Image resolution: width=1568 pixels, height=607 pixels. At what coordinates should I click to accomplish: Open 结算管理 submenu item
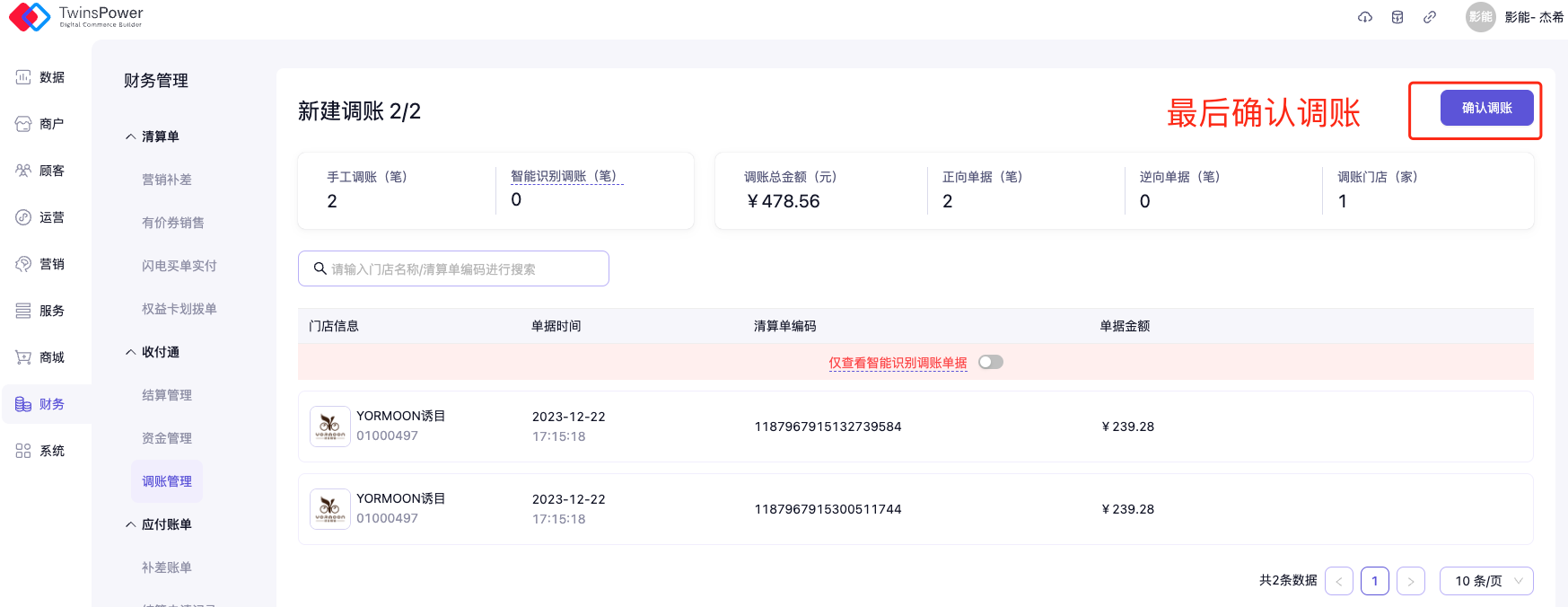[x=167, y=395]
